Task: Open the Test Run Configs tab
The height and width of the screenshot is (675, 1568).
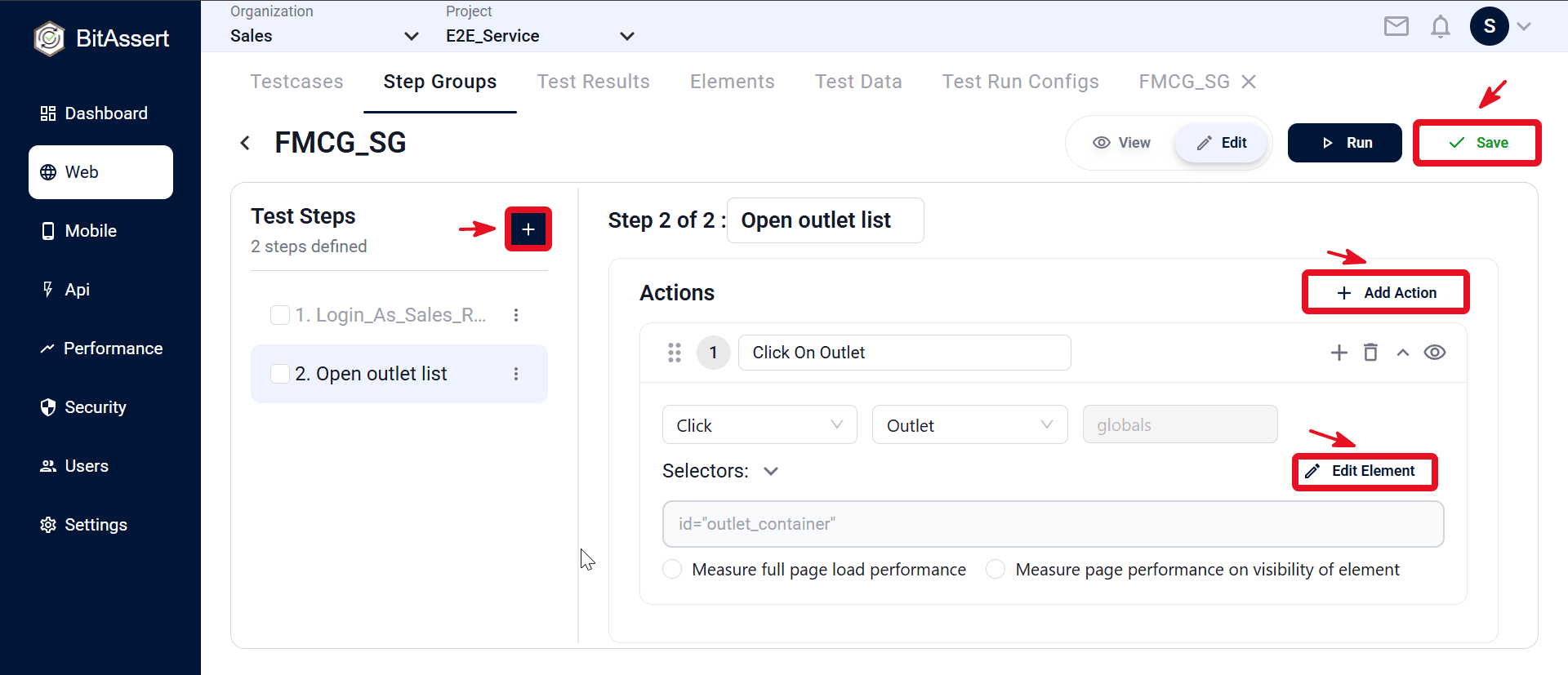Action: point(1020,82)
